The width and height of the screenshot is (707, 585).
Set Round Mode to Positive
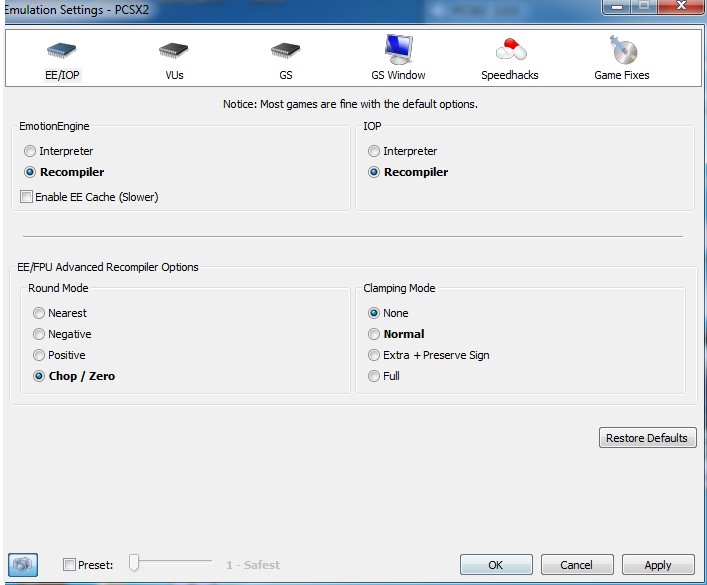tap(39, 355)
